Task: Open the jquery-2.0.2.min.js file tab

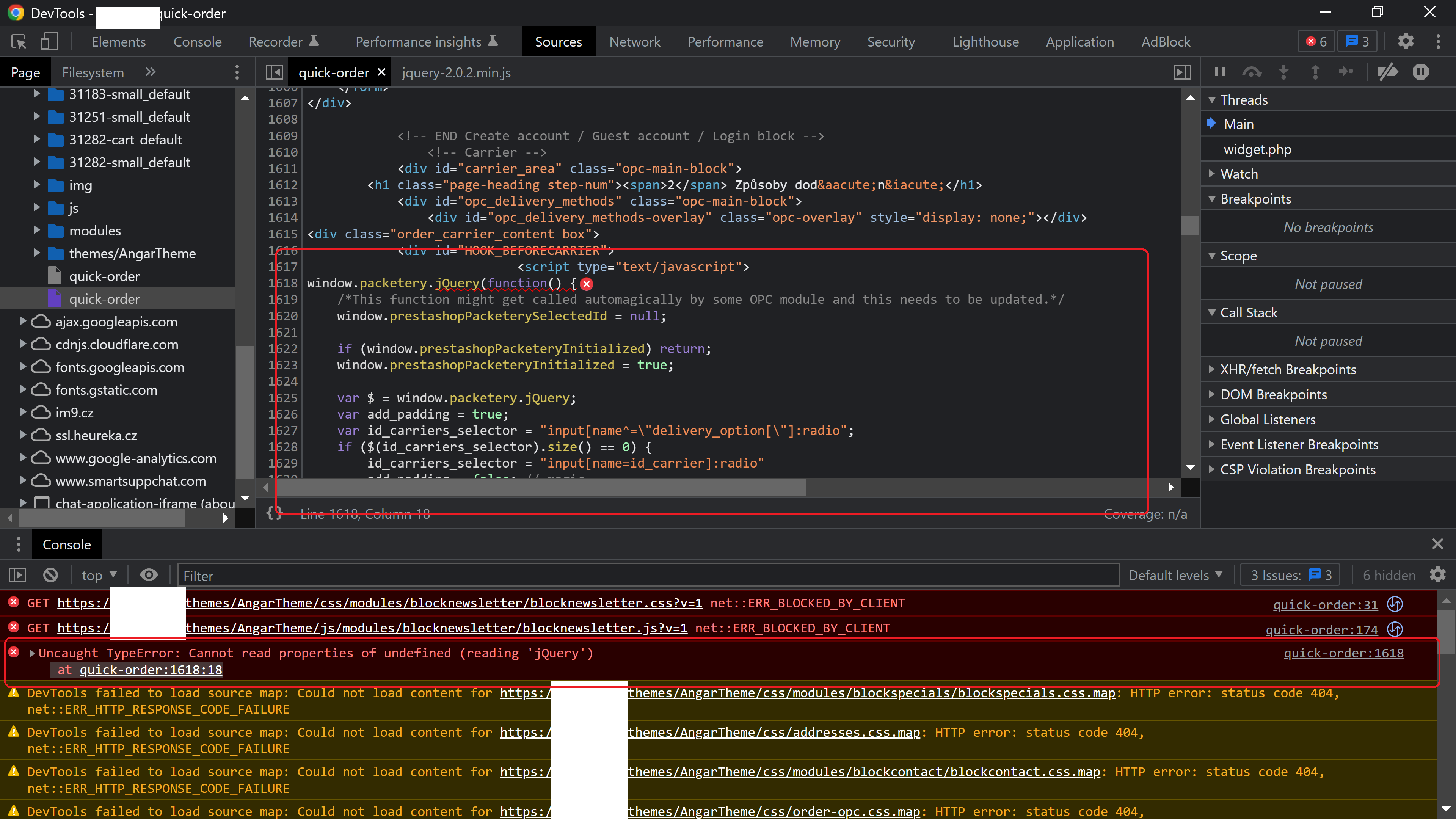Action: 456,72
